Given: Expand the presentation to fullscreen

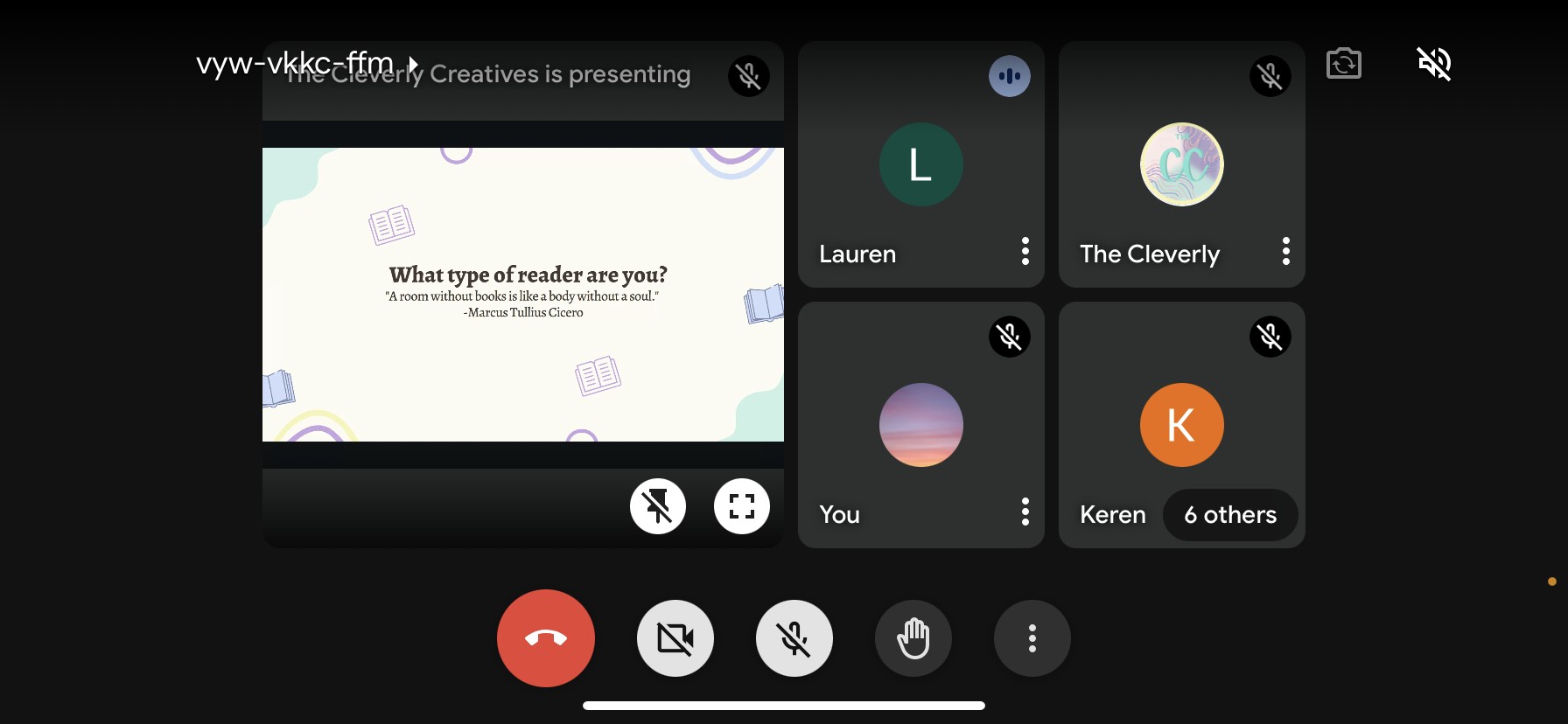Looking at the screenshot, I should [x=742, y=506].
